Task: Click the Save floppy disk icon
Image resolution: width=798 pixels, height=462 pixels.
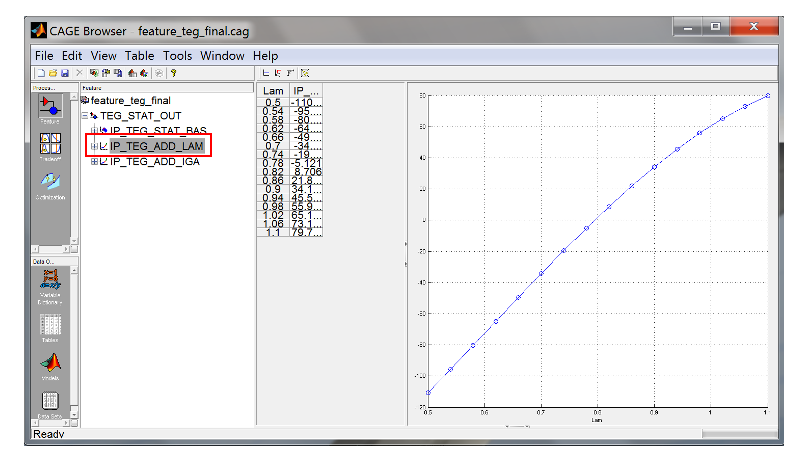Action: 65,73
